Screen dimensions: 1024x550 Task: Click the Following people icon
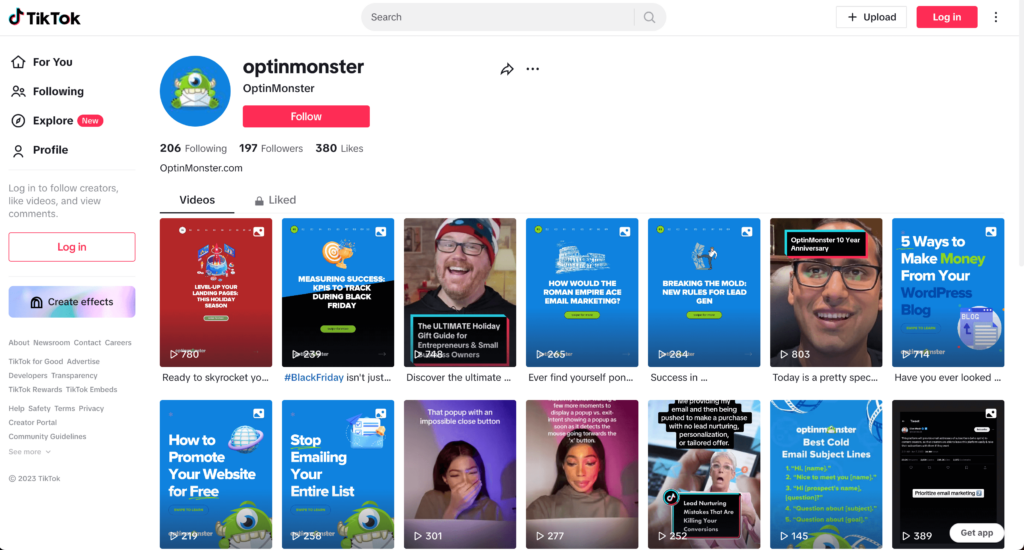tap(18, 91)
